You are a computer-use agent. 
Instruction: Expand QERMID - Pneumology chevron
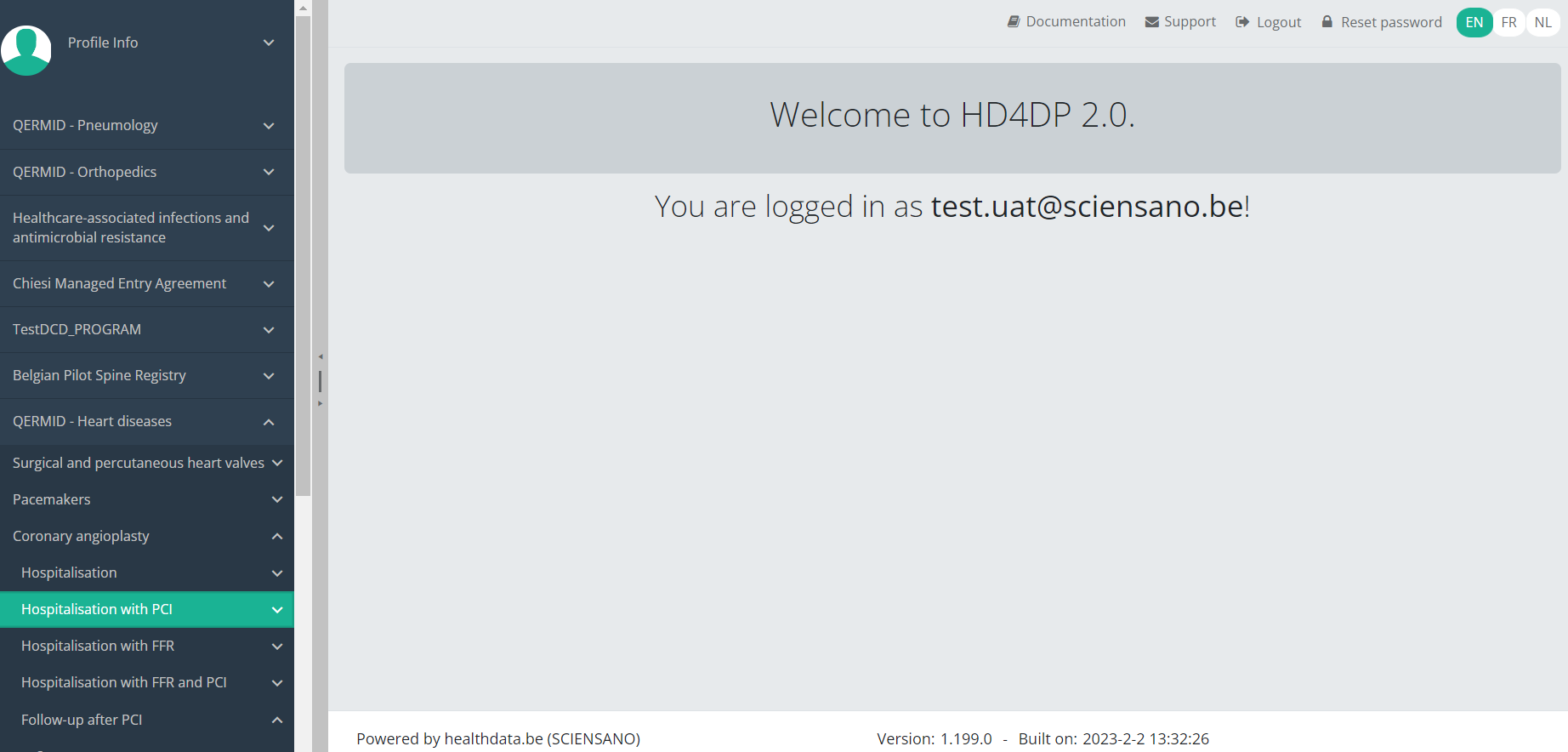point(269,126)
